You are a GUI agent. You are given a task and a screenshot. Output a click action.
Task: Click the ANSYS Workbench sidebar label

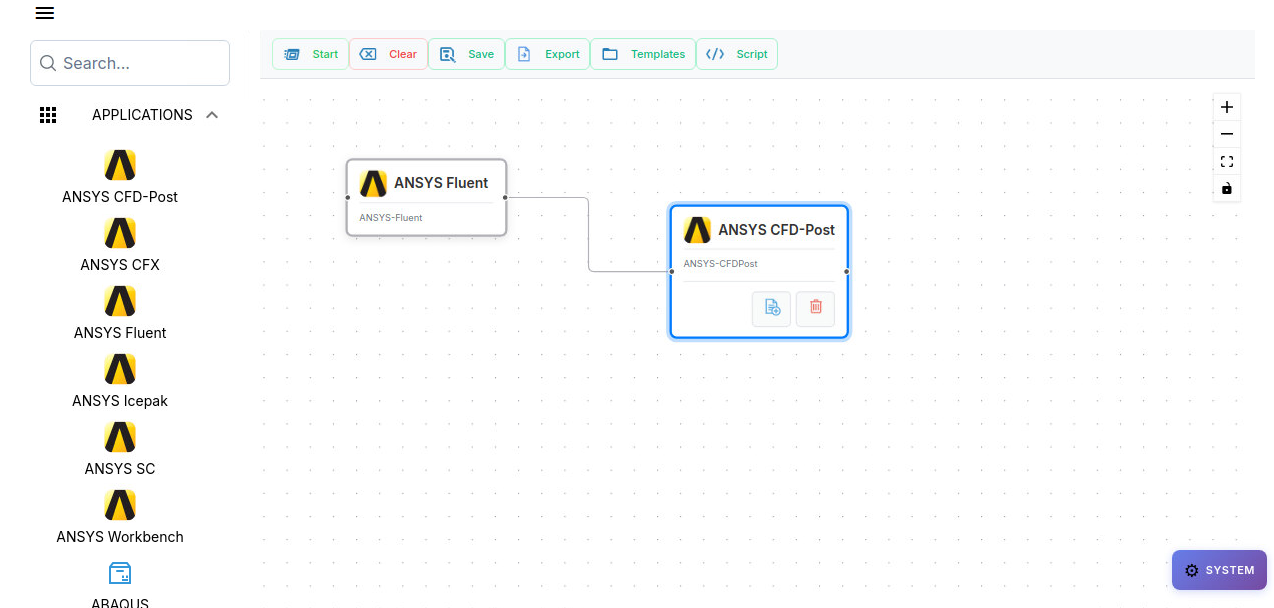(120, 537)
